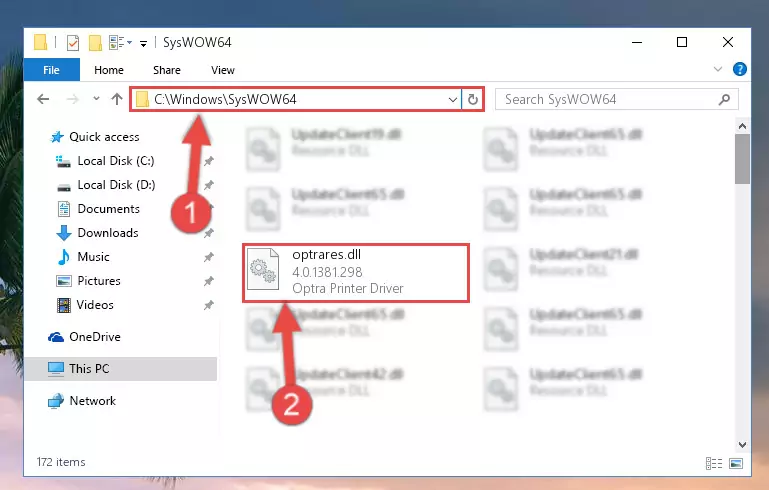Viewport: 769px width, 490px height.
Task: Select Quick access in navigation pane
Action: click(104, 137)
